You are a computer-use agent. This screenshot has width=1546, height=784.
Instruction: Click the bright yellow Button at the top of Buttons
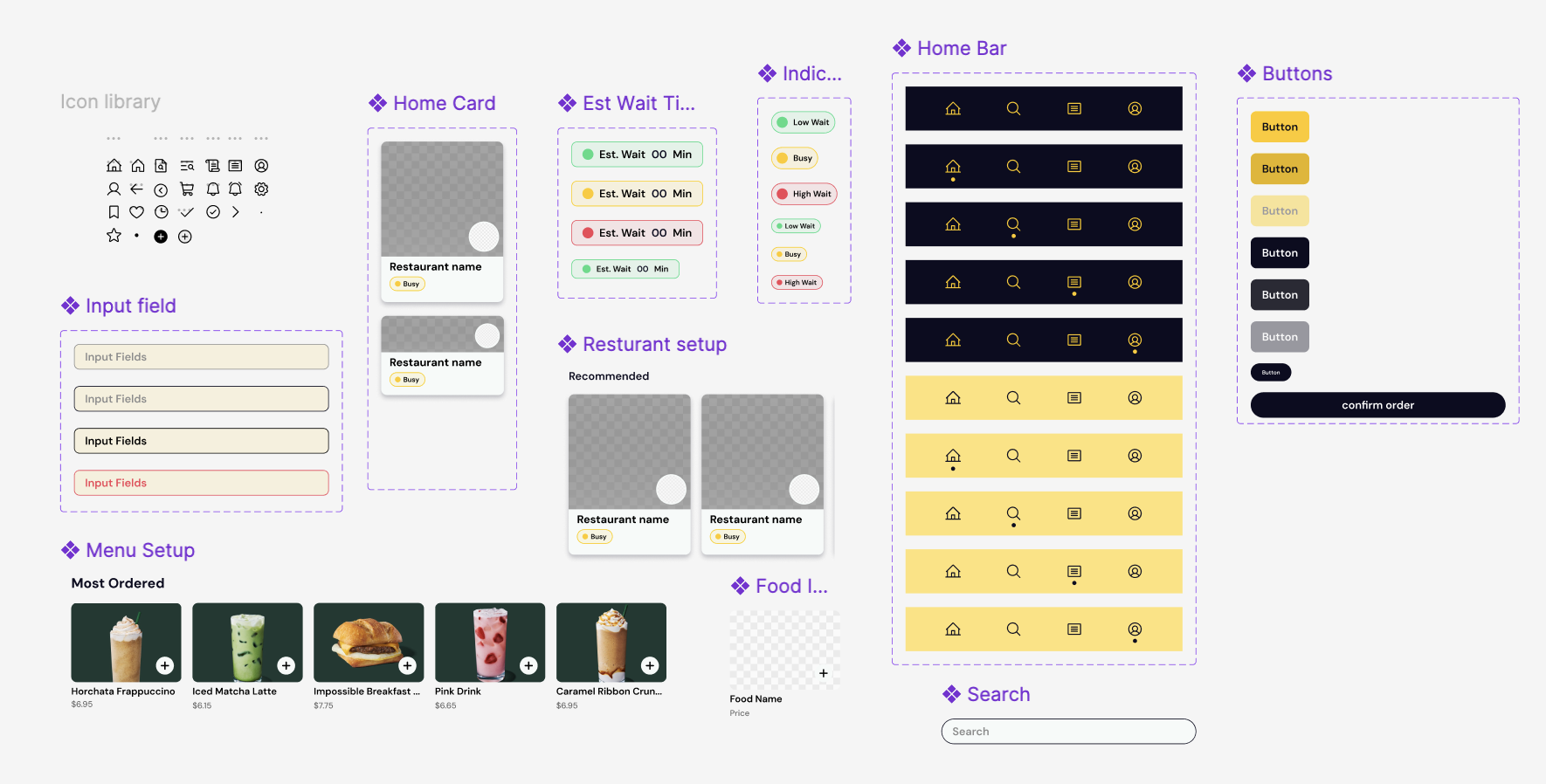[1280, 127]
